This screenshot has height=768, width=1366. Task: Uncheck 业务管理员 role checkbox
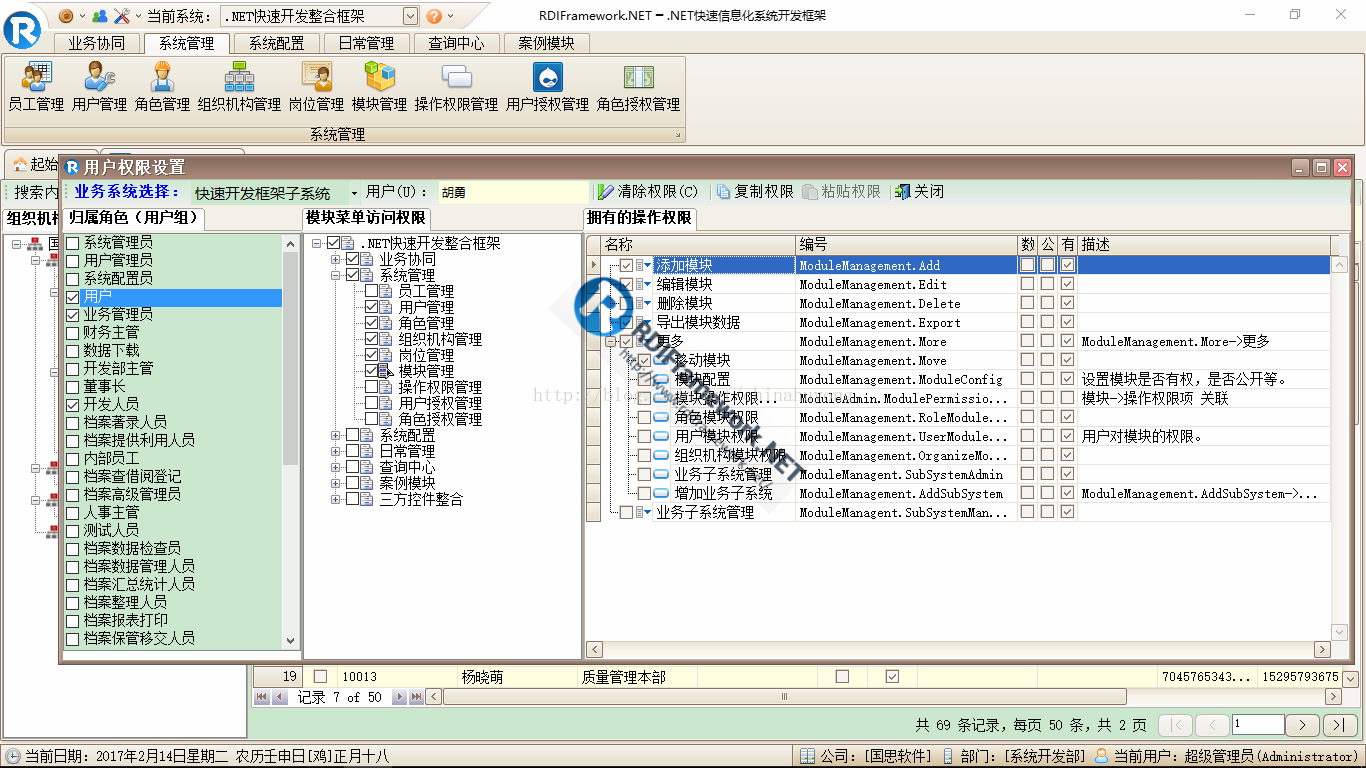point(72,315)
